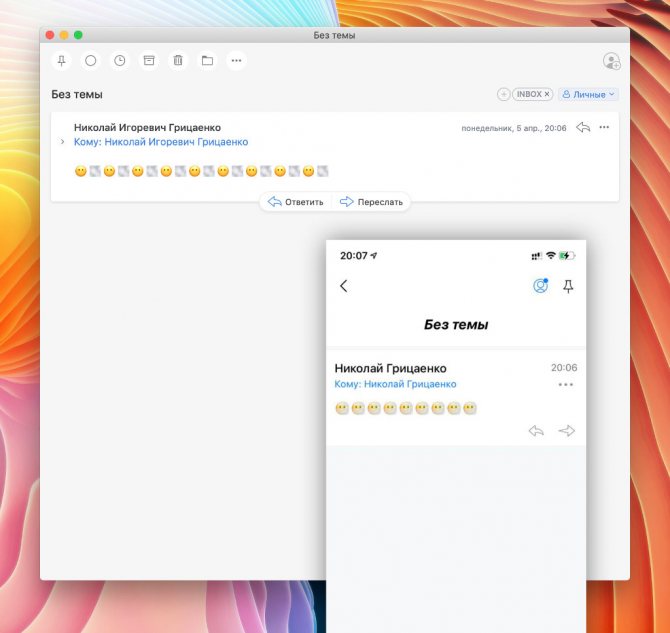The image size is (670, 633).
Task: Mark message unread with circle icon
Action: (x=91, y=61)
